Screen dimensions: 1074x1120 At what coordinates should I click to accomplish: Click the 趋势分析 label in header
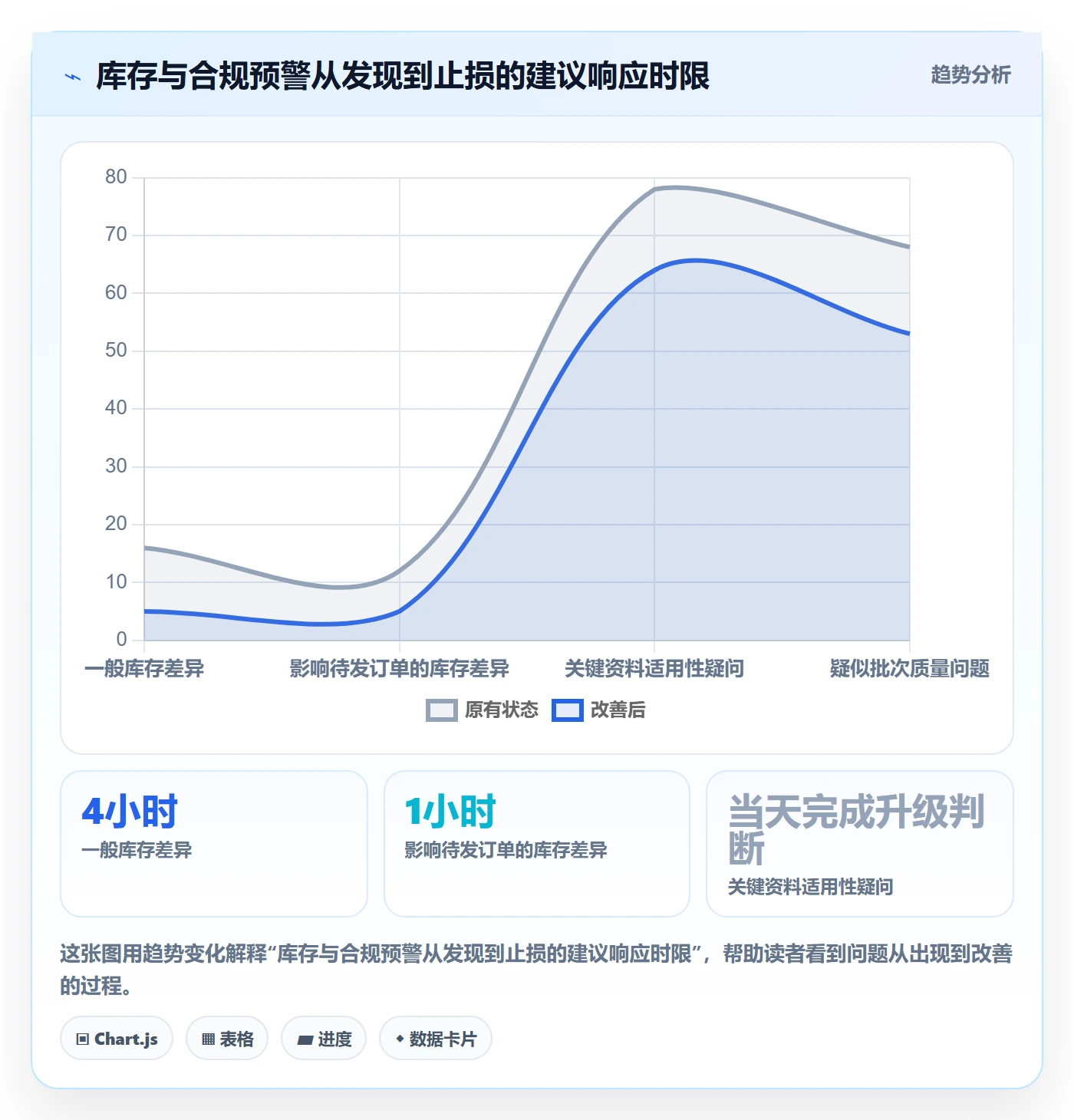(970, 74)
